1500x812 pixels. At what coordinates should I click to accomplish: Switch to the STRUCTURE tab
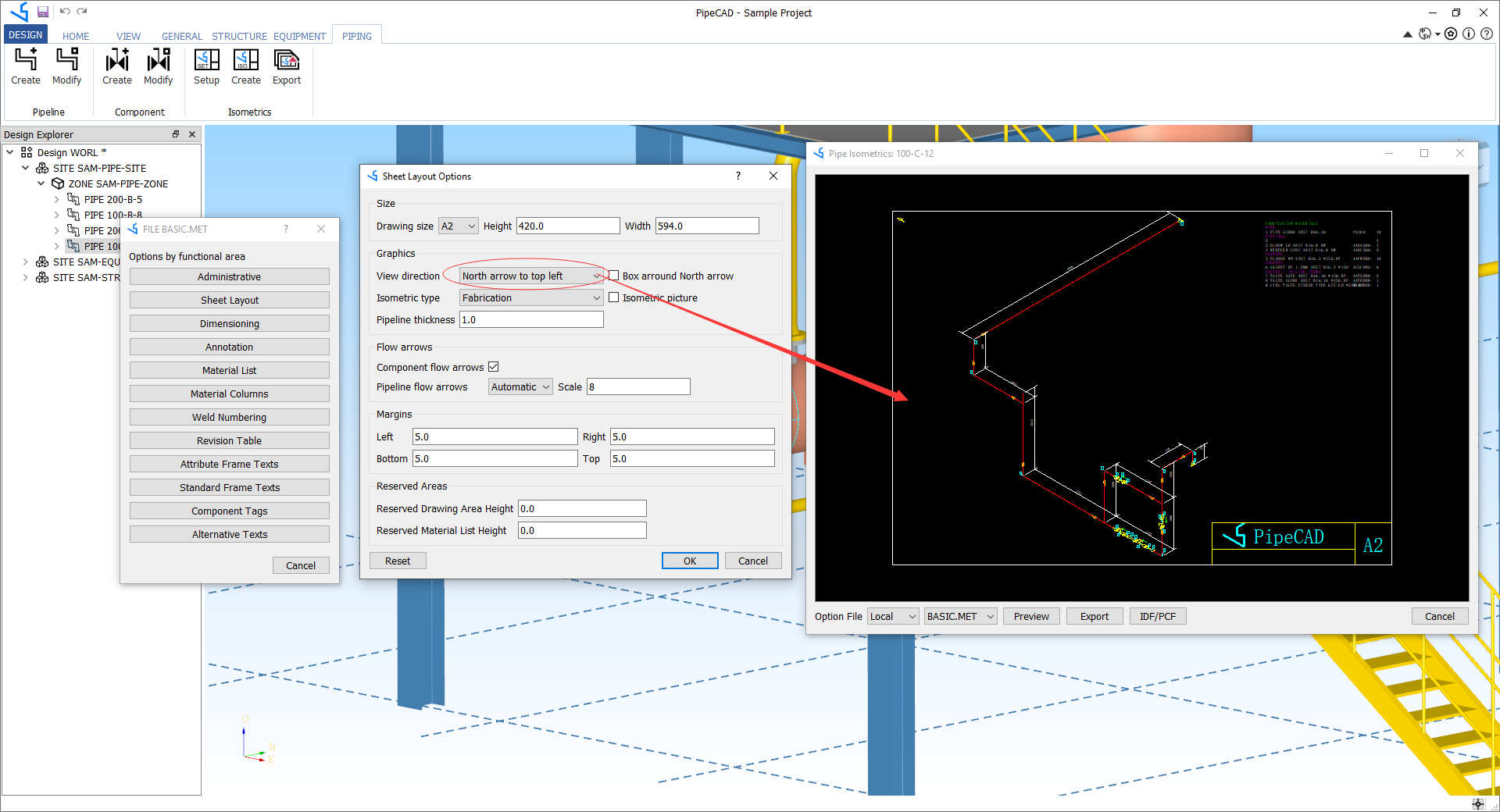(x=239, y=36)
